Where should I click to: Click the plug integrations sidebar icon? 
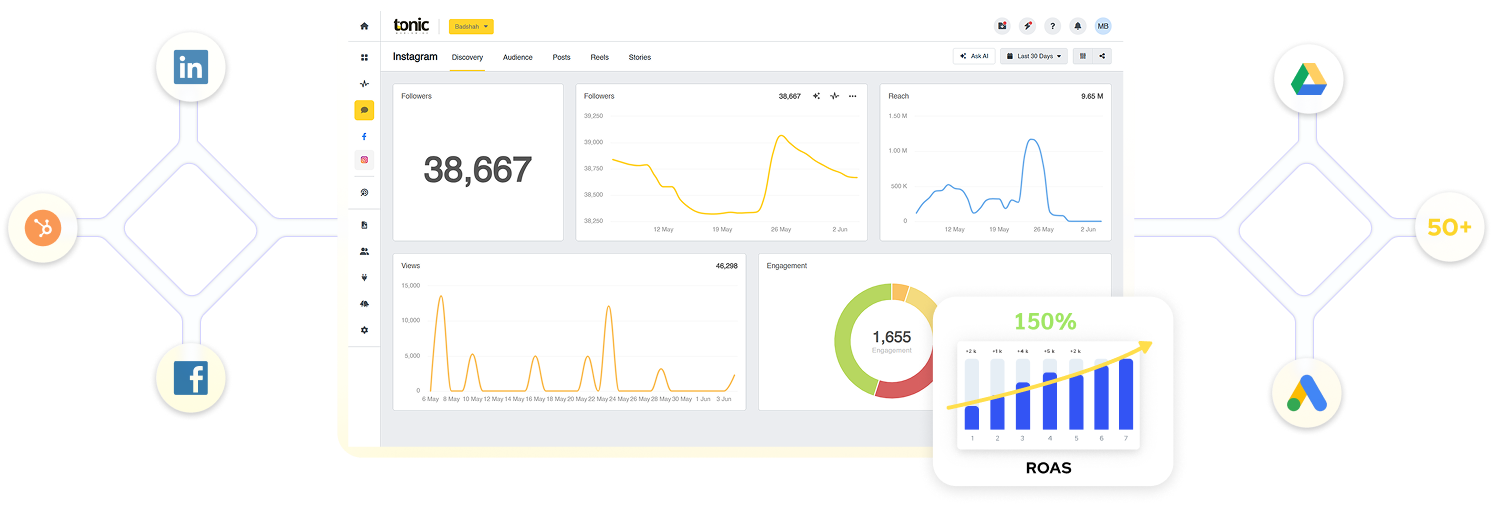pyautogui.click(x=364, y=277)
